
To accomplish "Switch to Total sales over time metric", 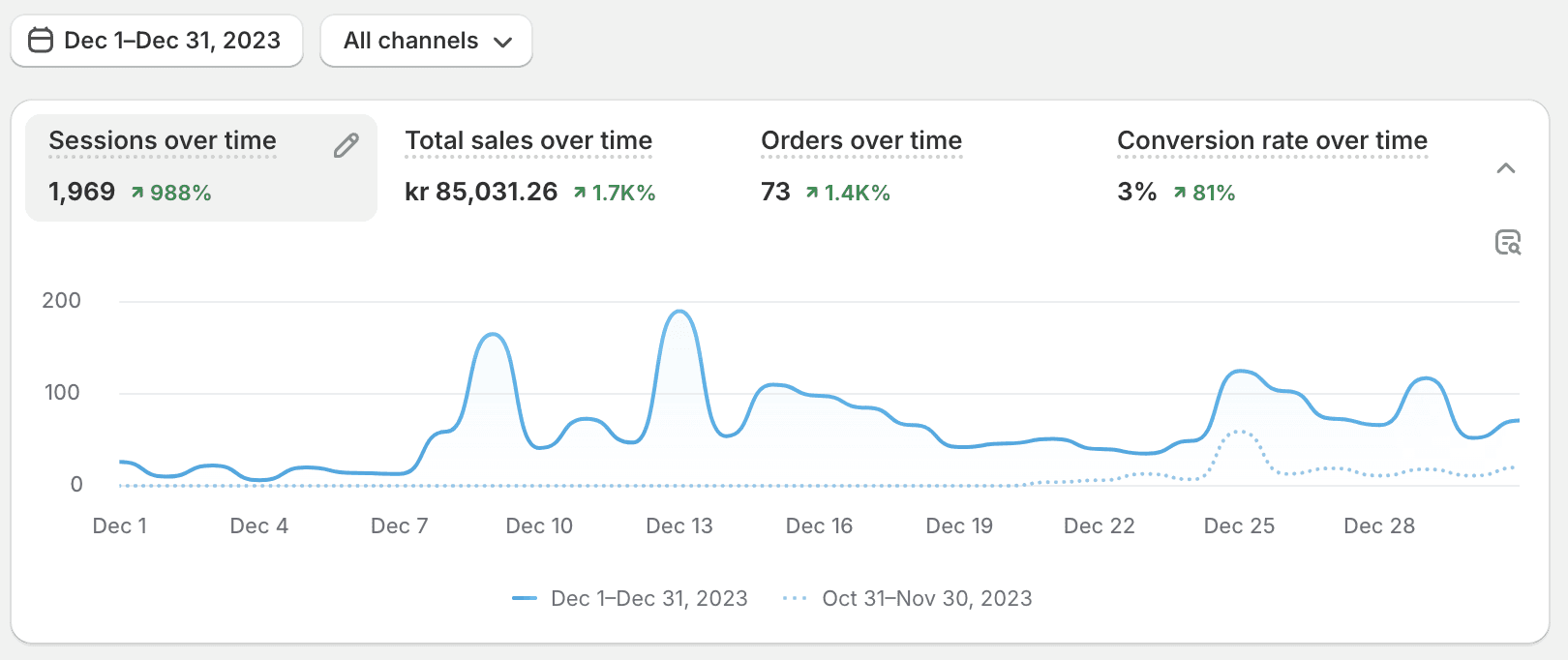I will (528, 140).
